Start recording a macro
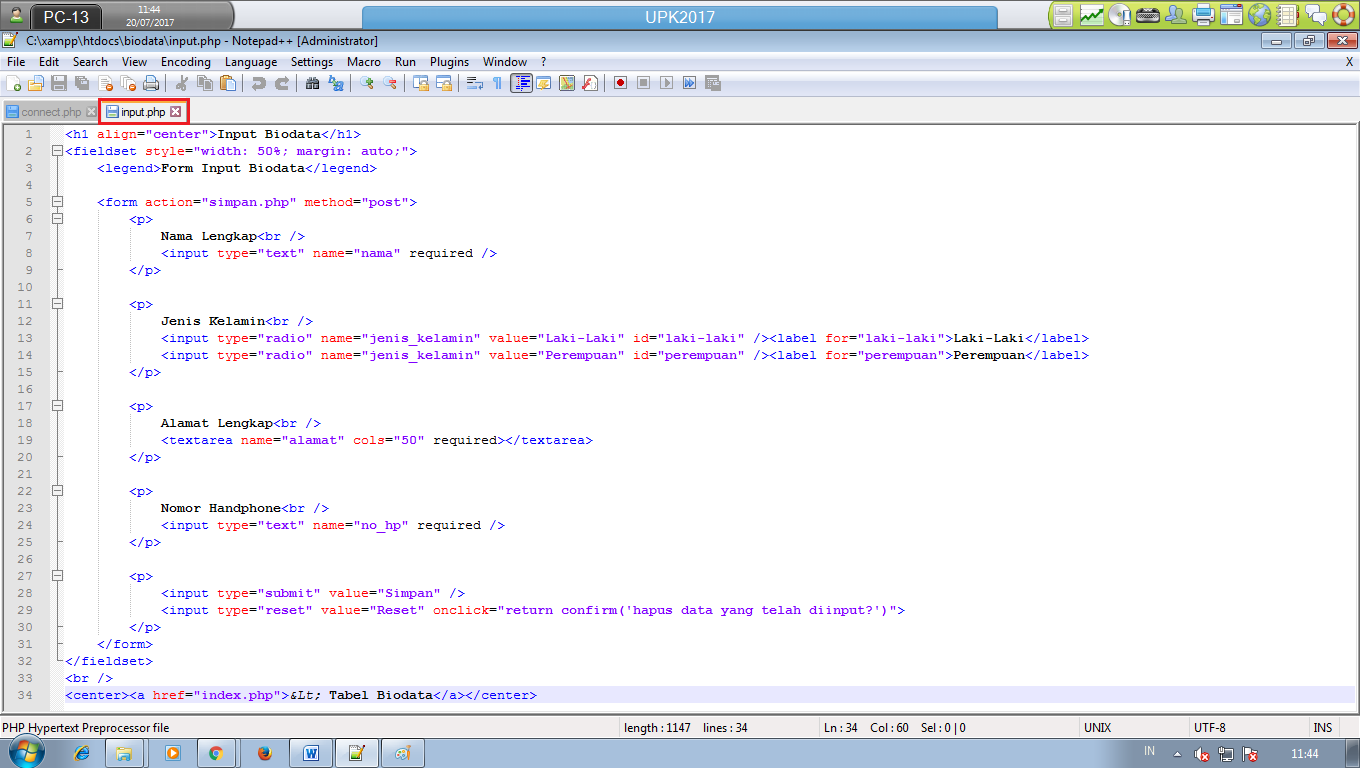1360x768 pixels. point(620,83)
